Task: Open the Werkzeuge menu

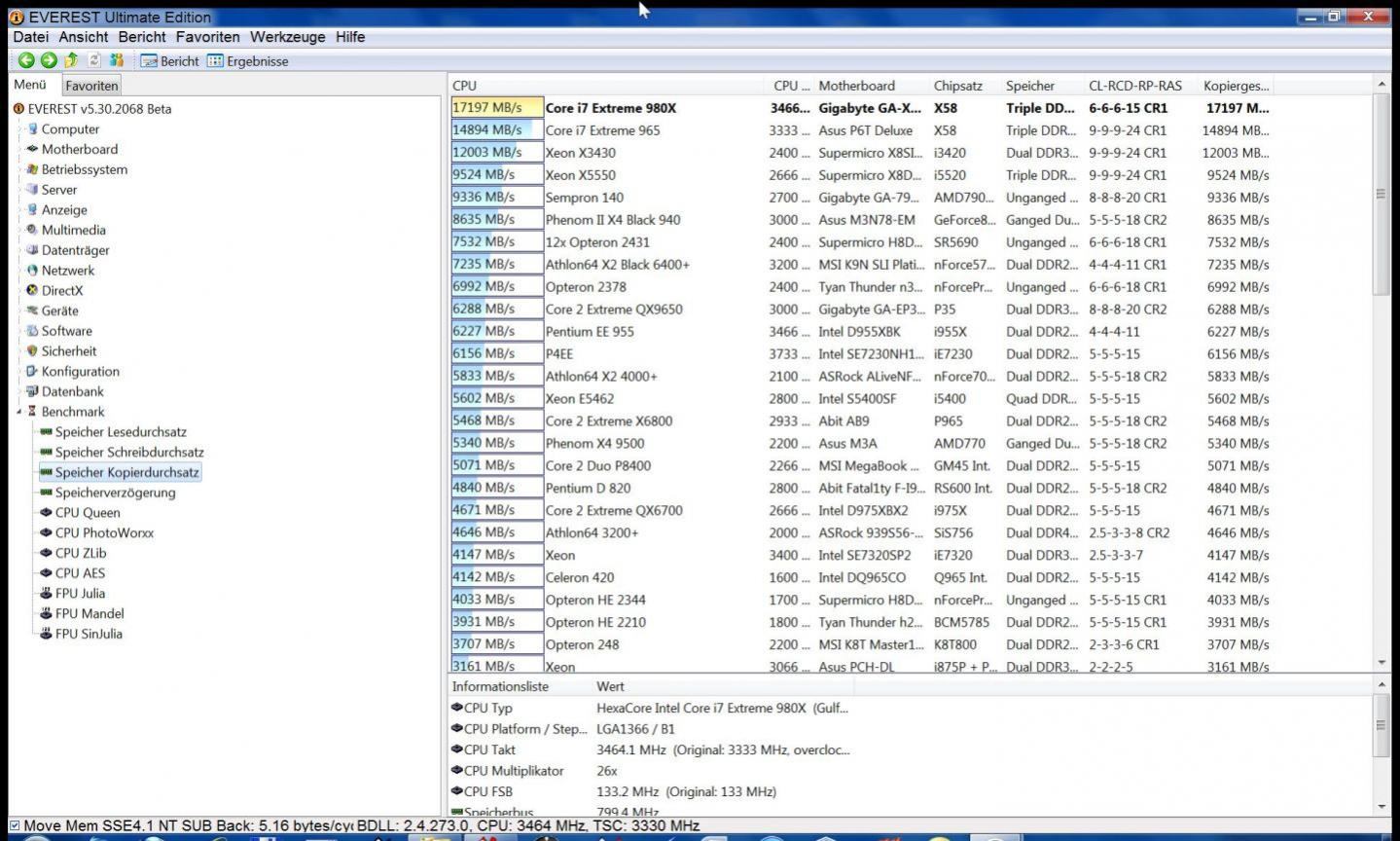Action: pyautogui.click(x=287, y=37)
